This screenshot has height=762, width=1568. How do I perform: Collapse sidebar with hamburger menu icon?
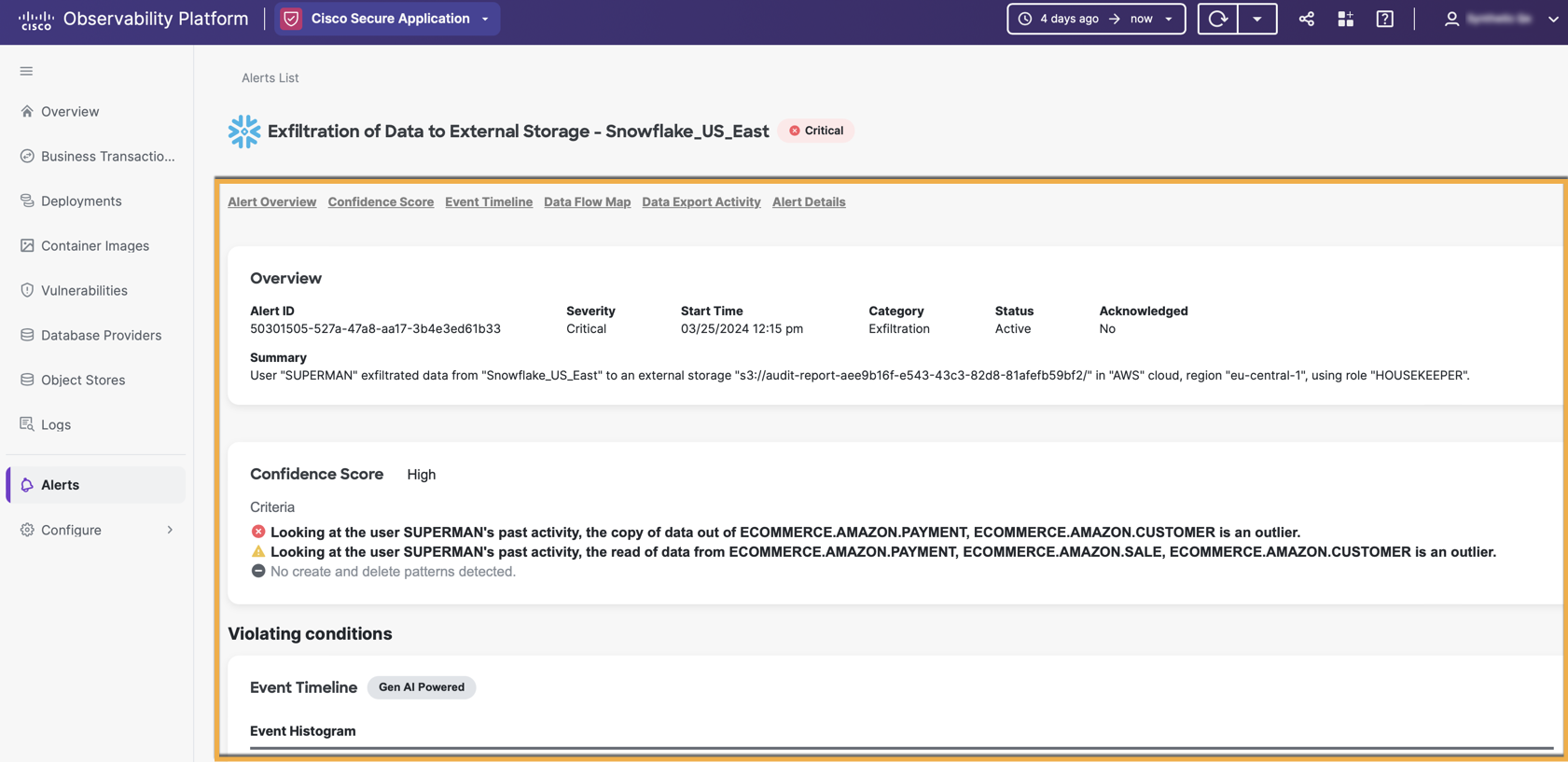point(26,71)
